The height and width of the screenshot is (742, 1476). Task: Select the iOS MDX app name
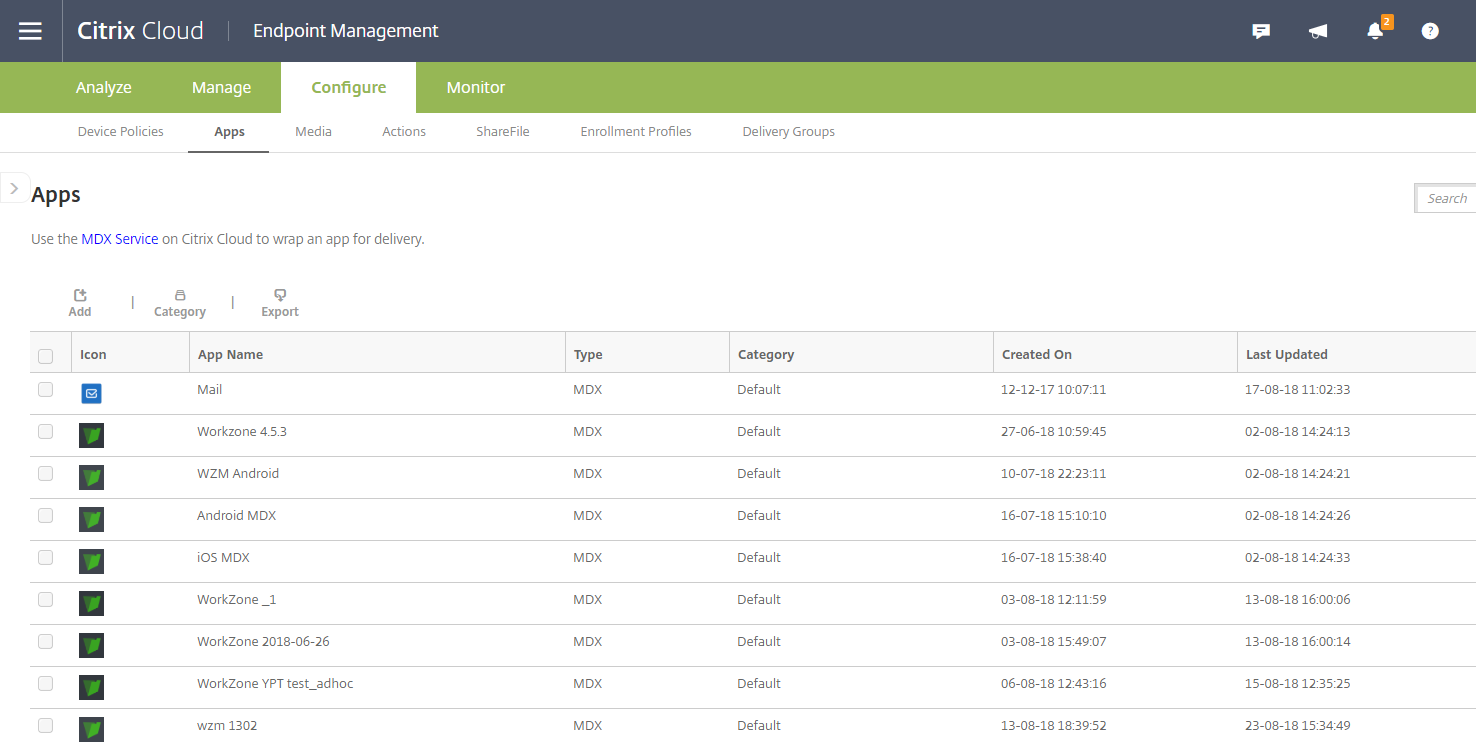point(223,557)
